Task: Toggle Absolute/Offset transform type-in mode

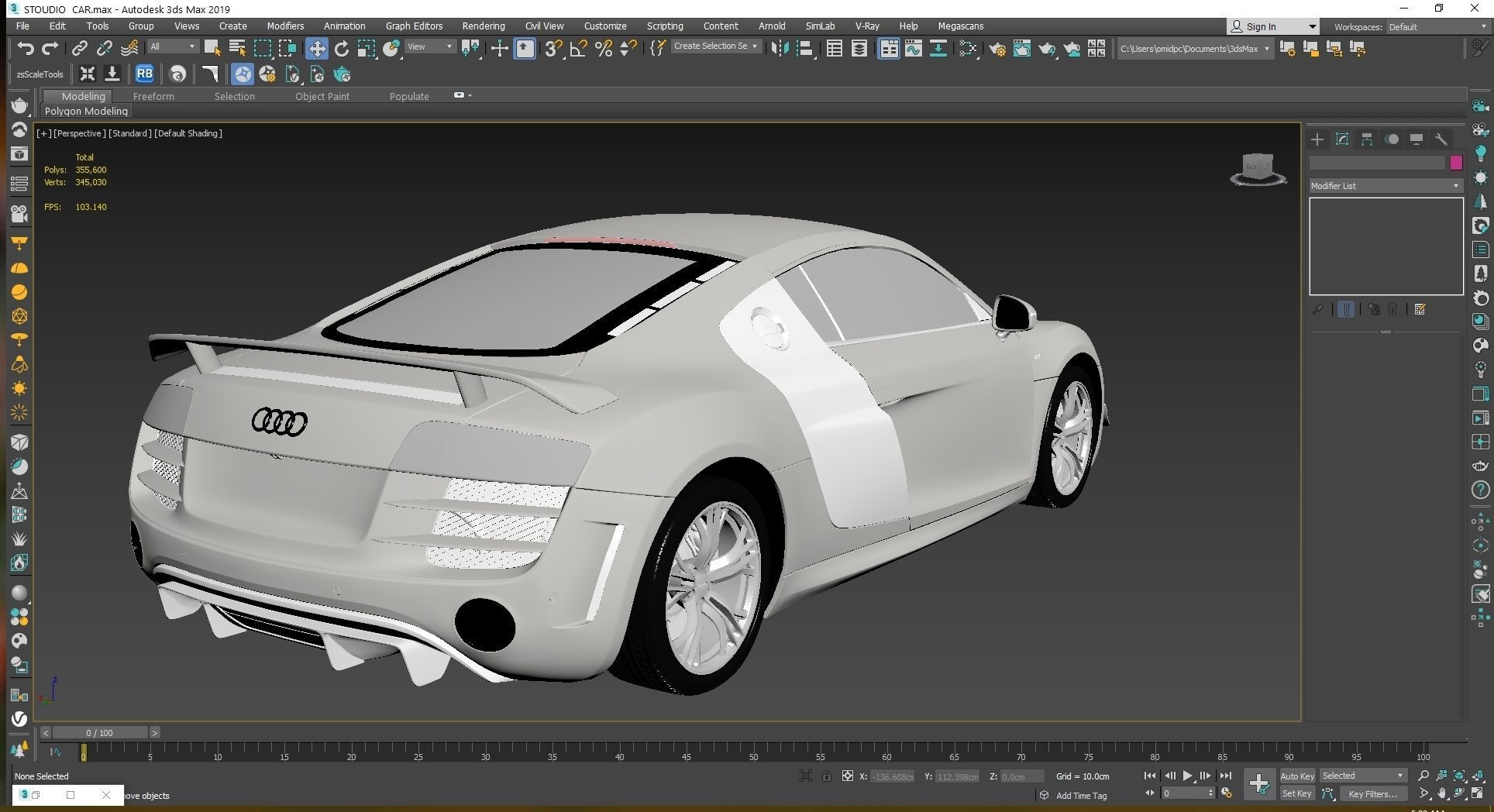Action: point(847,776)
